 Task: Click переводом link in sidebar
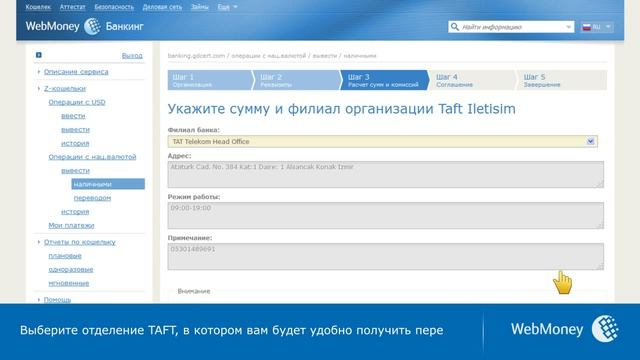pyautogui.click(x=92, y=198)
